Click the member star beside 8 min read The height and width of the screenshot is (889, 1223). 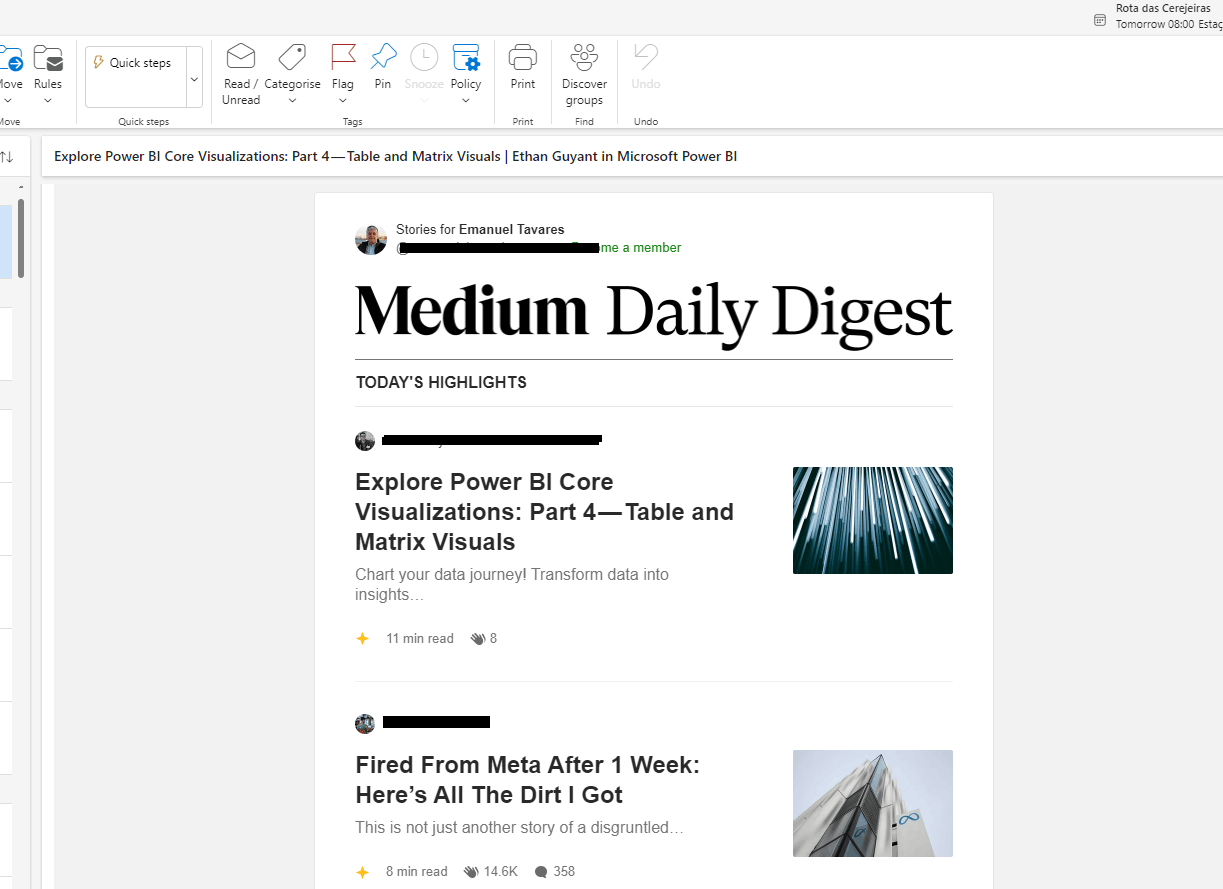click(363, 872)
